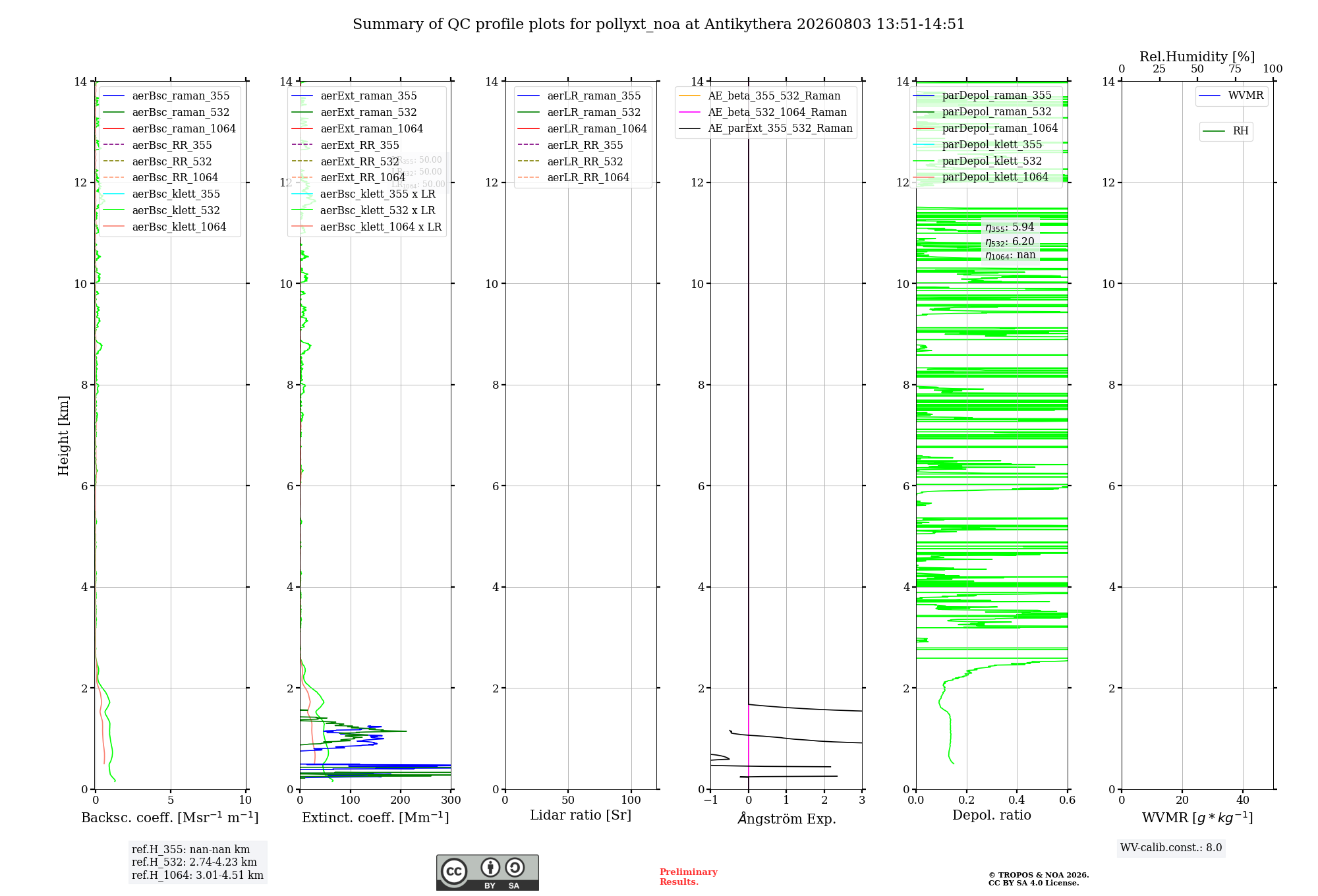Click legend entry aerExt_RR_355

tap(346, 146)
